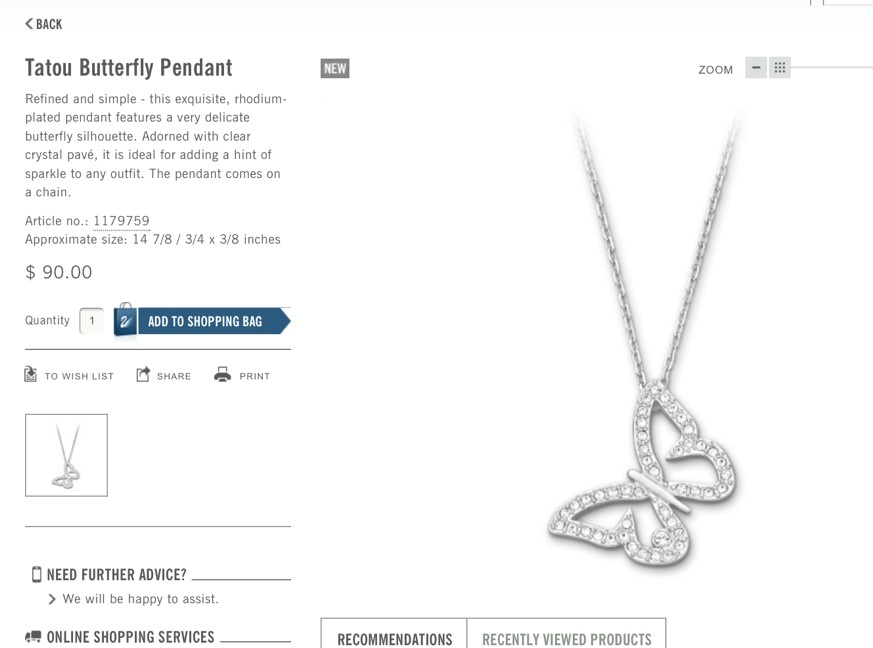This screenshot has height=648, width=873.
Task: Select the butterfly pendant thumbnail image
Action: (66, 455)
